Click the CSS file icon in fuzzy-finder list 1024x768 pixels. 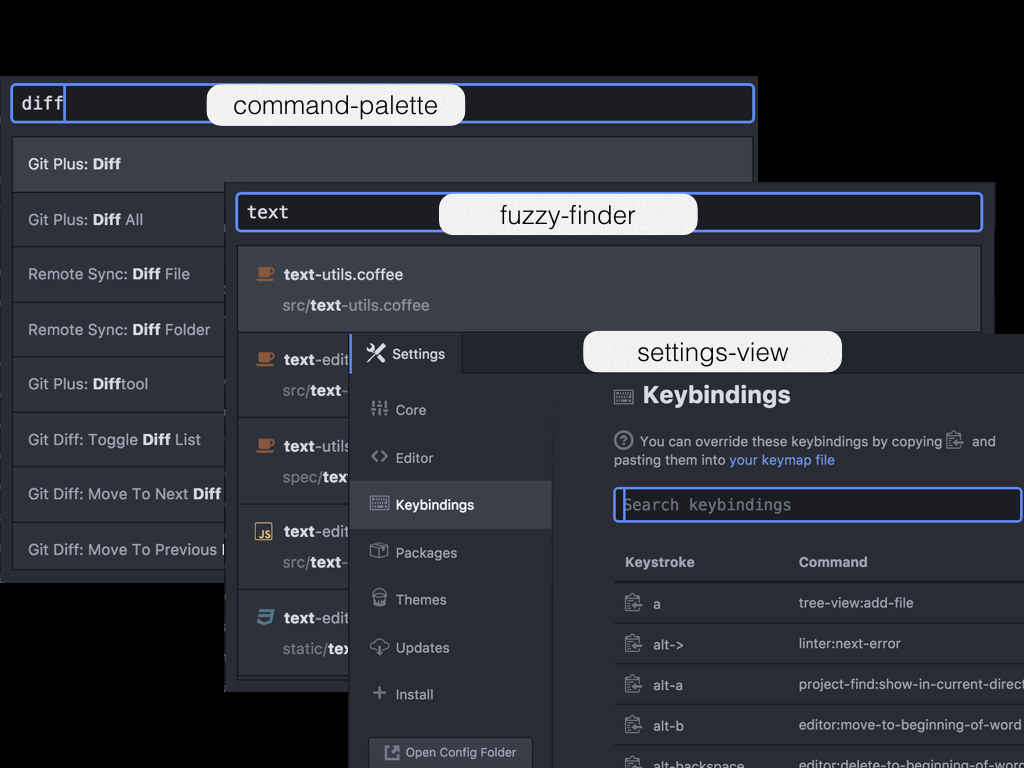(x=264, y=617)
